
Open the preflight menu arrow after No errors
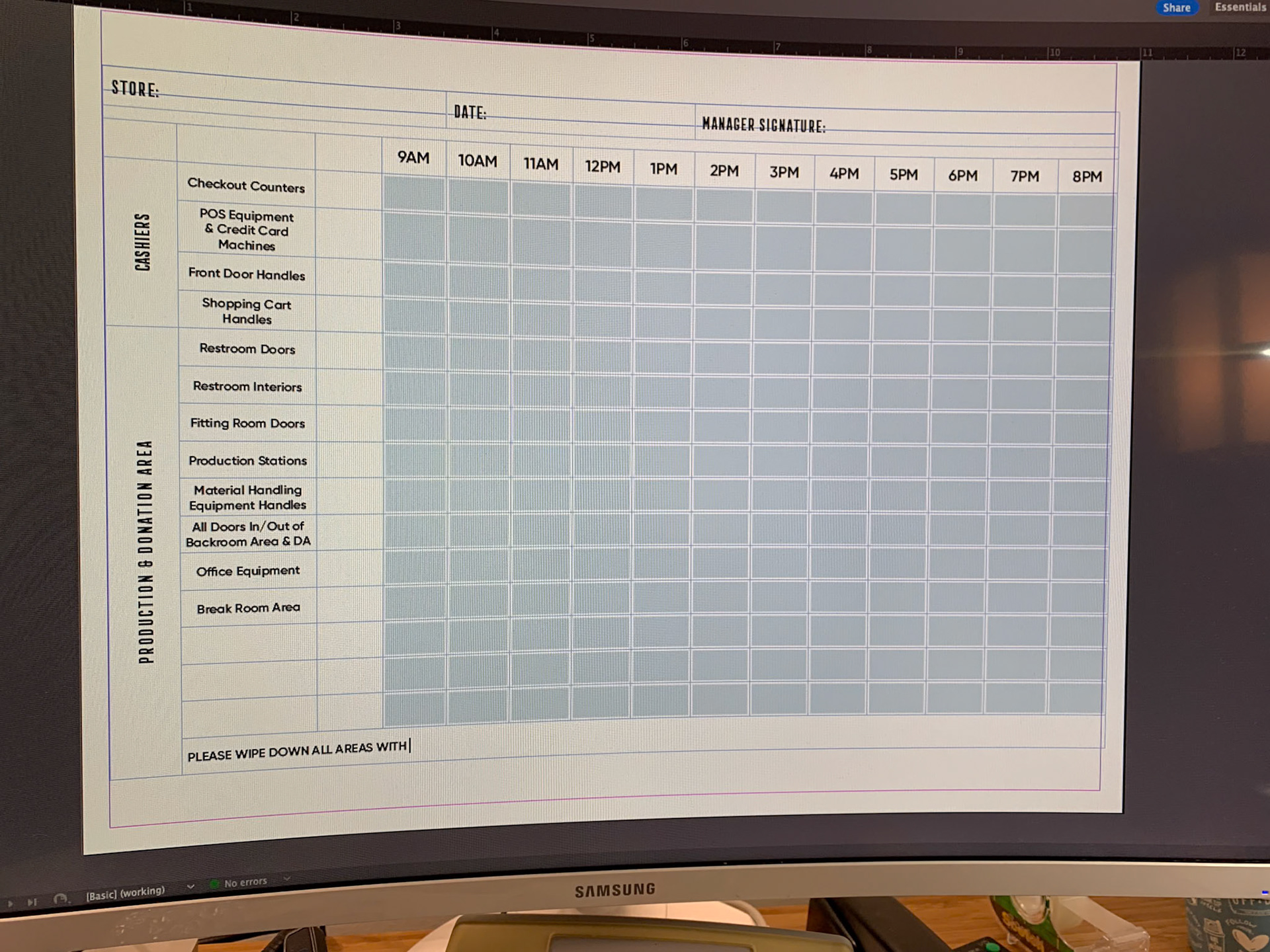[x=286, y=879]
